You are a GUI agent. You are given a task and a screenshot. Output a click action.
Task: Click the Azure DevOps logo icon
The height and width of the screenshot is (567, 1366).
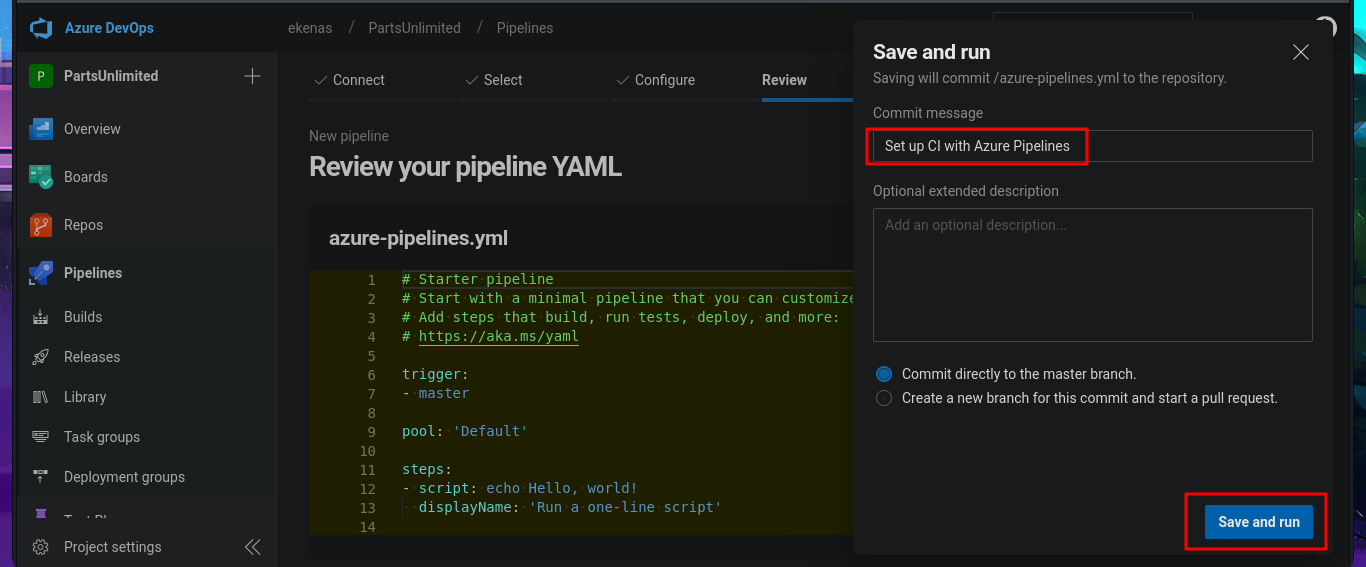[x=41, y=28]
